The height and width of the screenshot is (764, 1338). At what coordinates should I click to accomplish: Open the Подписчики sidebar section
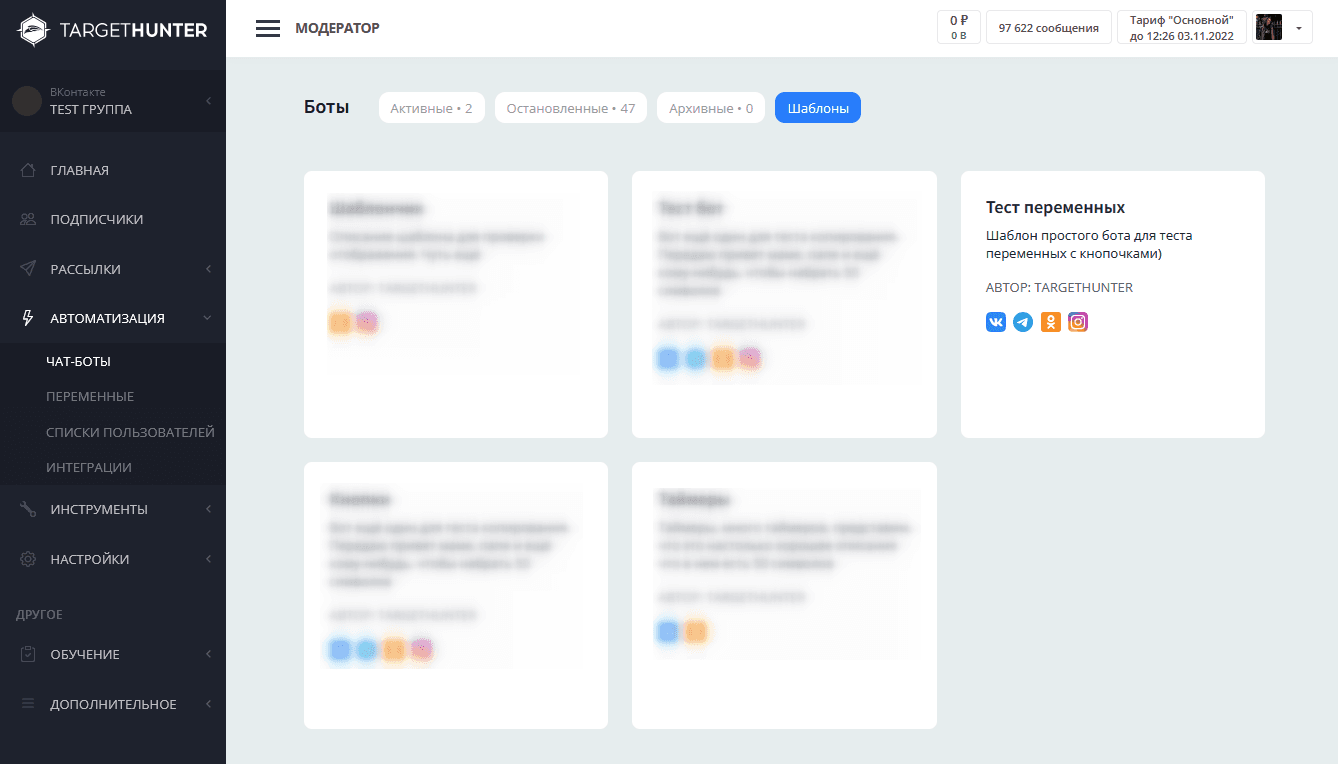click(x=96, y=220)
